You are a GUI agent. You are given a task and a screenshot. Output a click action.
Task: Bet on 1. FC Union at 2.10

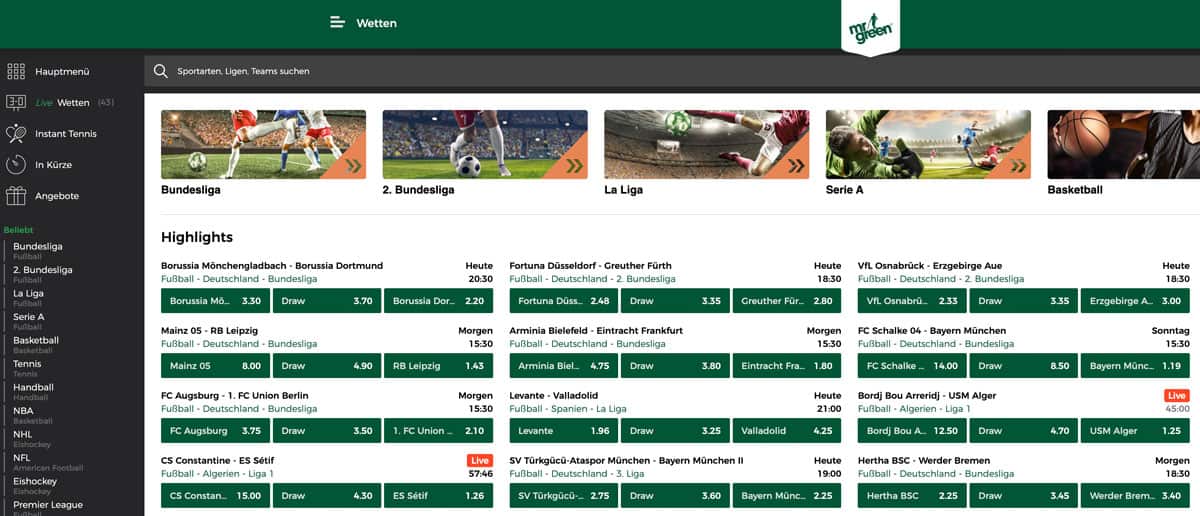[438, 430]
